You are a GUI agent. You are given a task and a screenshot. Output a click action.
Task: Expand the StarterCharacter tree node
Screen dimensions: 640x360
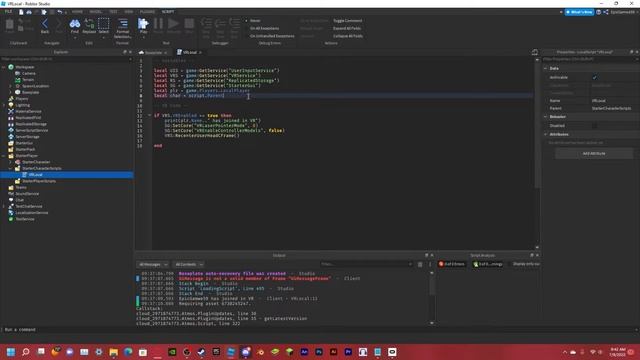(x=11, y=162)
